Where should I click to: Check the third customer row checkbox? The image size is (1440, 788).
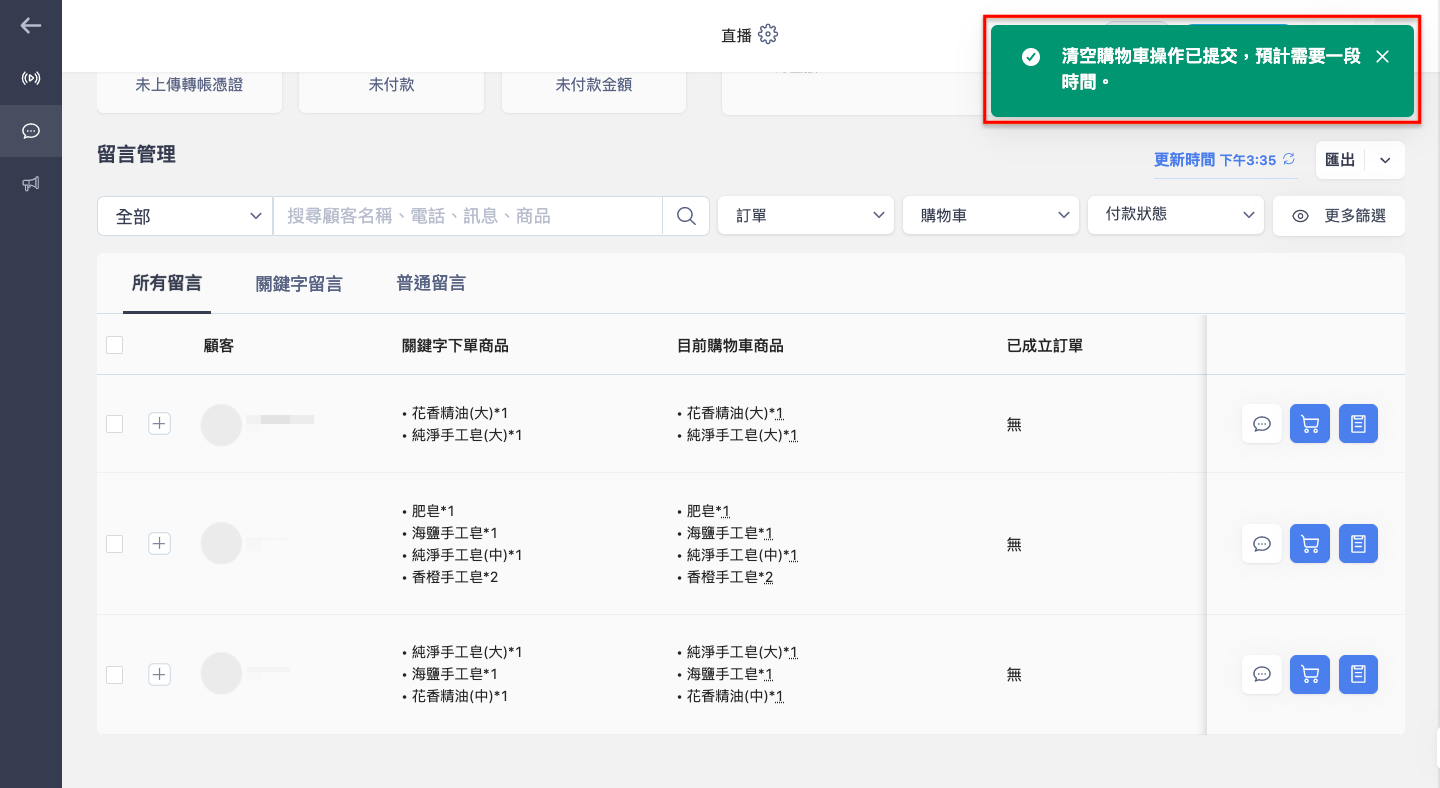(114, 675)
